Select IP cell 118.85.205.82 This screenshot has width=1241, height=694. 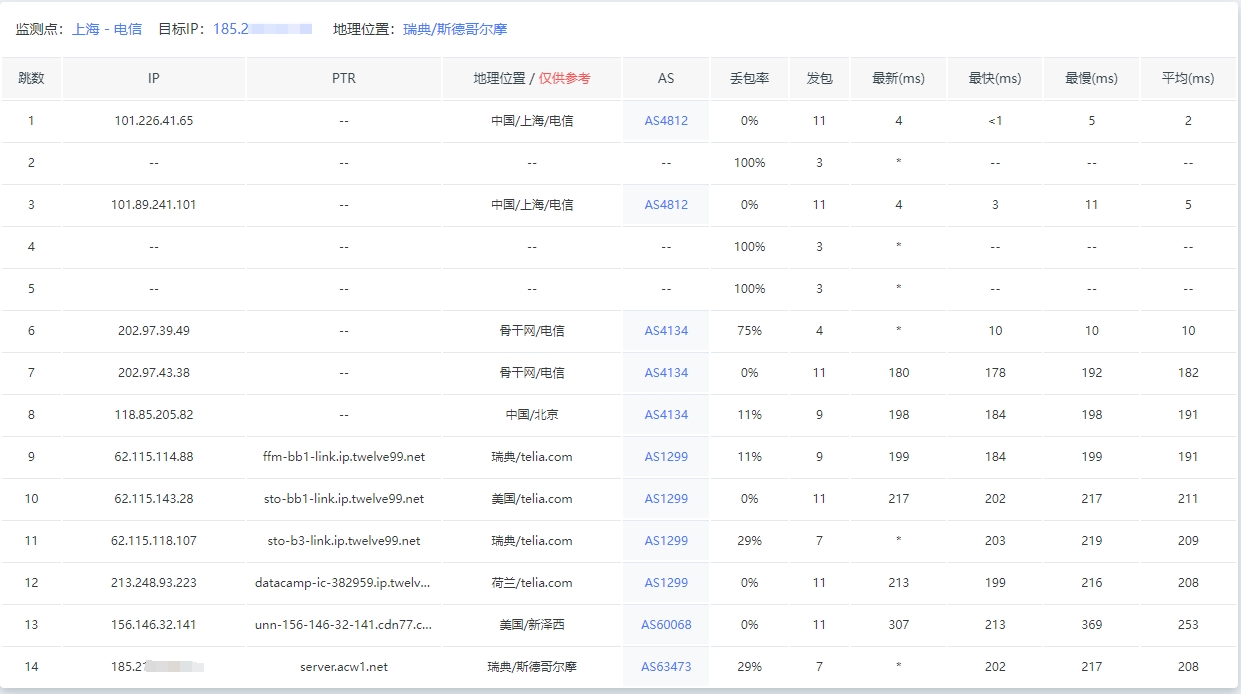click(x=154, y=415)
